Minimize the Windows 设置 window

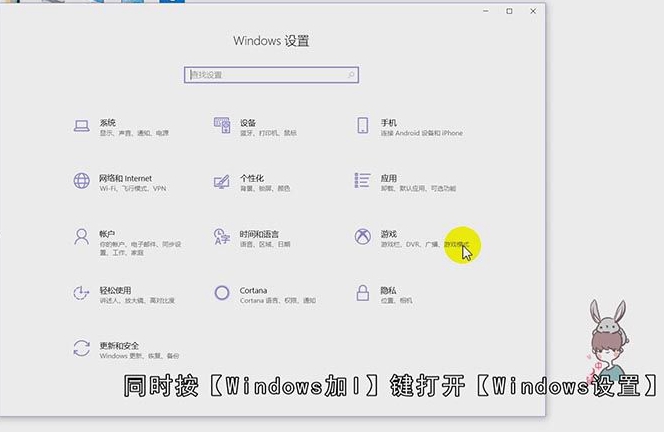[486, 11]
